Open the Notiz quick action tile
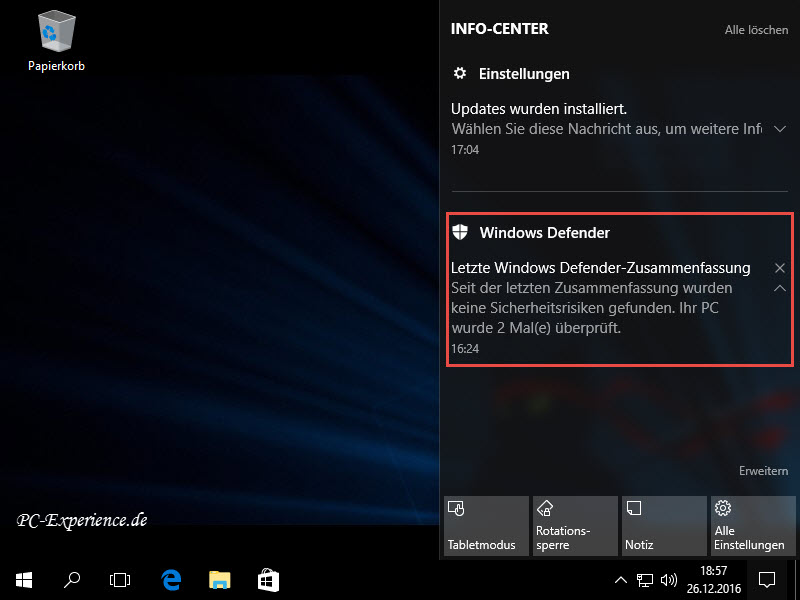The width and height of the screenshot is (800, 600). (x=662, y=526)
